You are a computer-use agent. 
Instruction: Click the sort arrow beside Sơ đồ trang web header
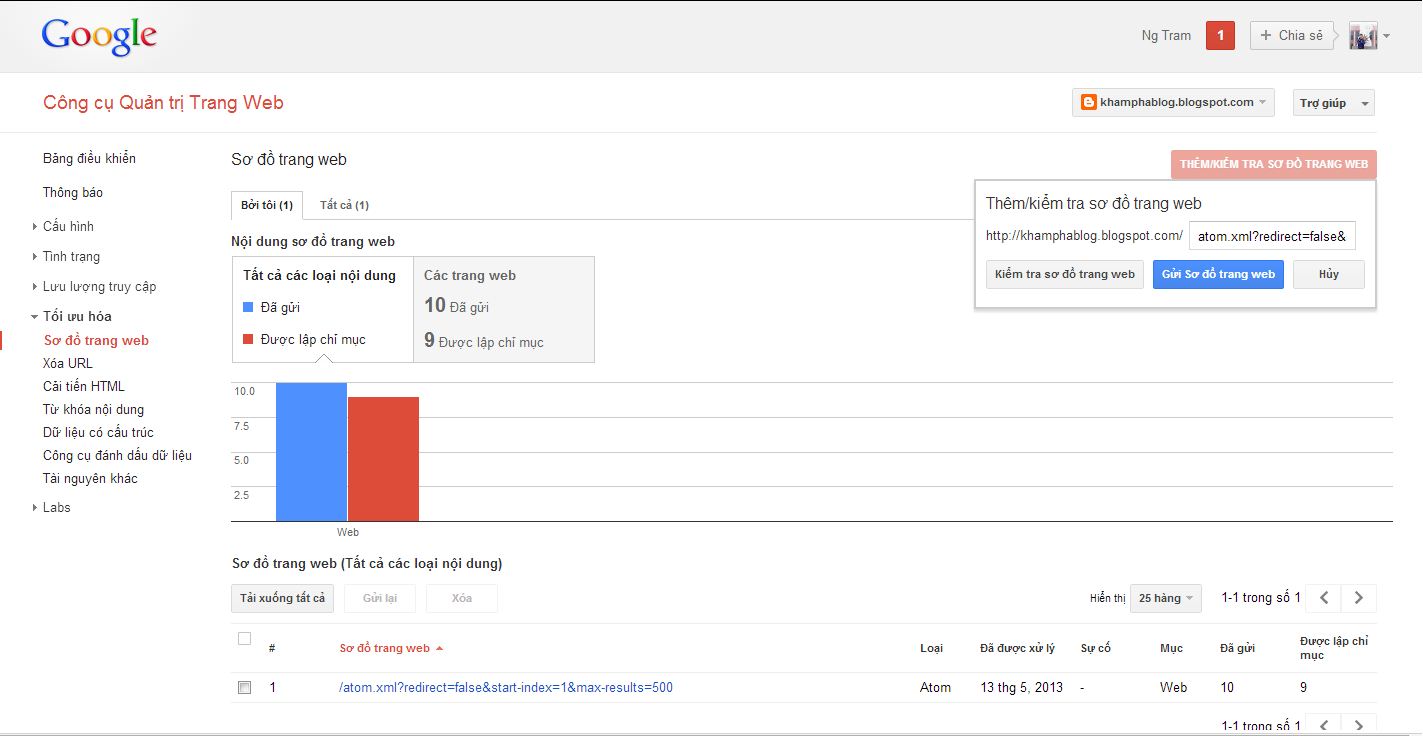(x=439, y=648)
